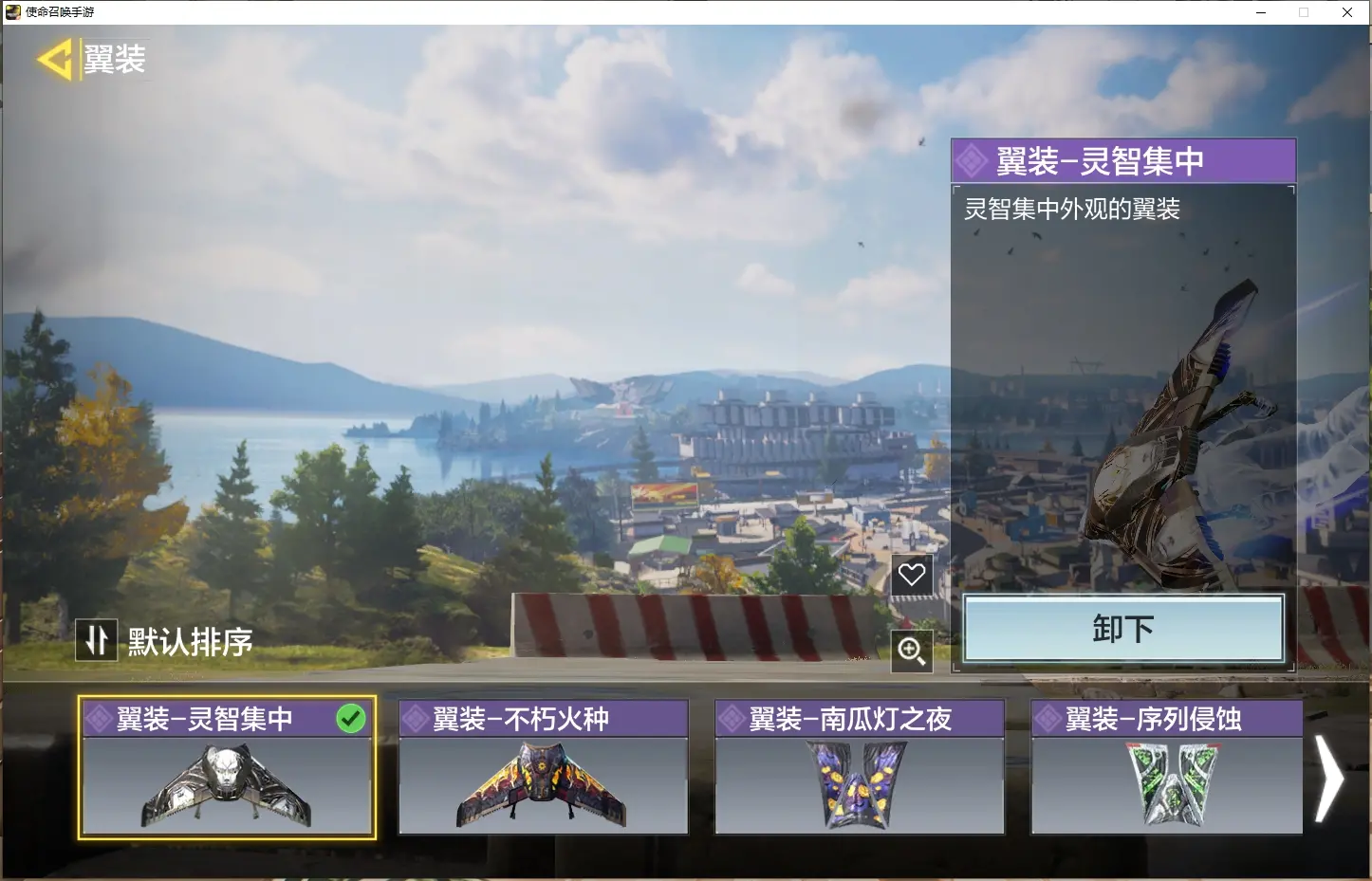Viewport: 1372px width, 881px height.
Task: Minimize the 使命召唤手游 window
Action: (1261, 12)
